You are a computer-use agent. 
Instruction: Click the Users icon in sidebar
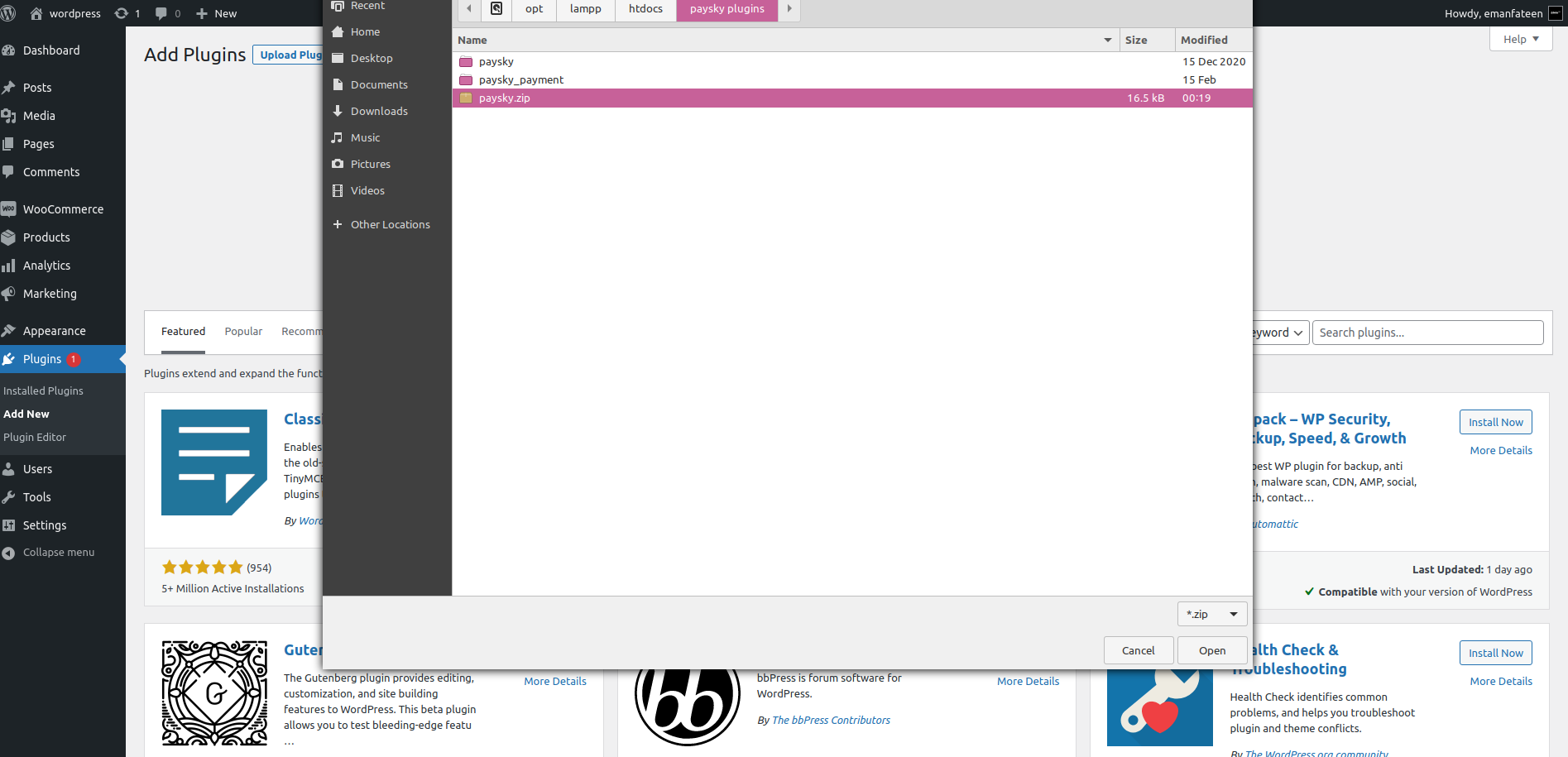(x=9, y=469)
